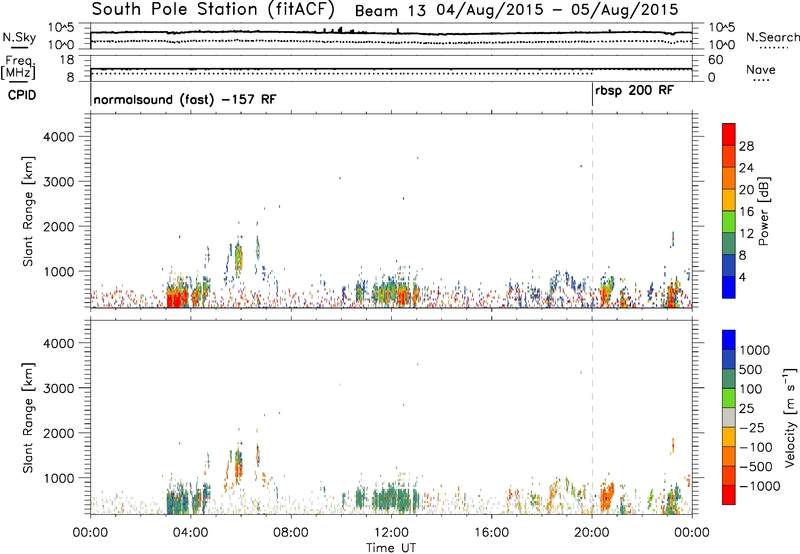Click the noise spikes near 10:00 in the N.Sky panel

coord(339,30)
